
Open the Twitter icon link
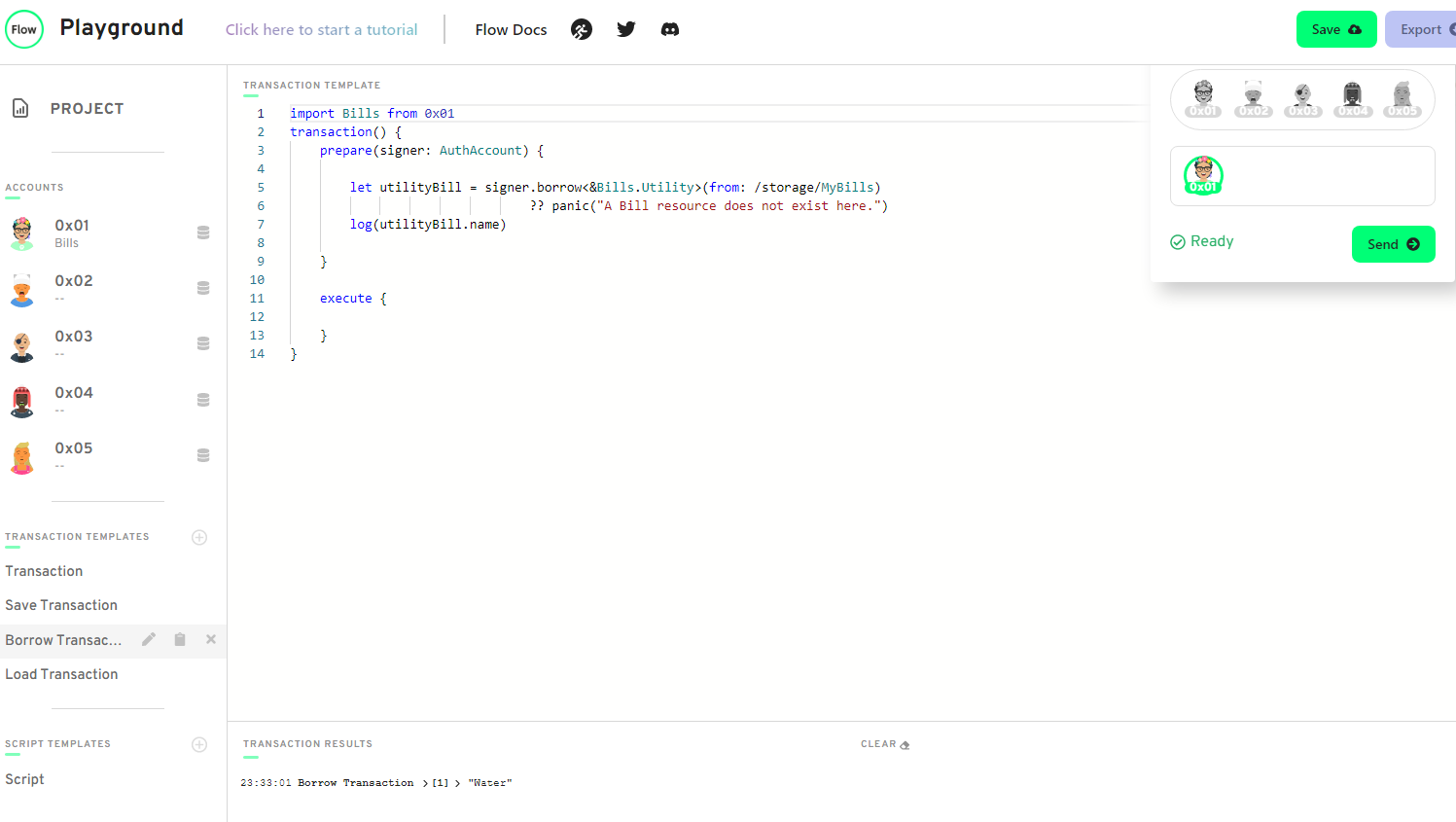click(626, 29)
